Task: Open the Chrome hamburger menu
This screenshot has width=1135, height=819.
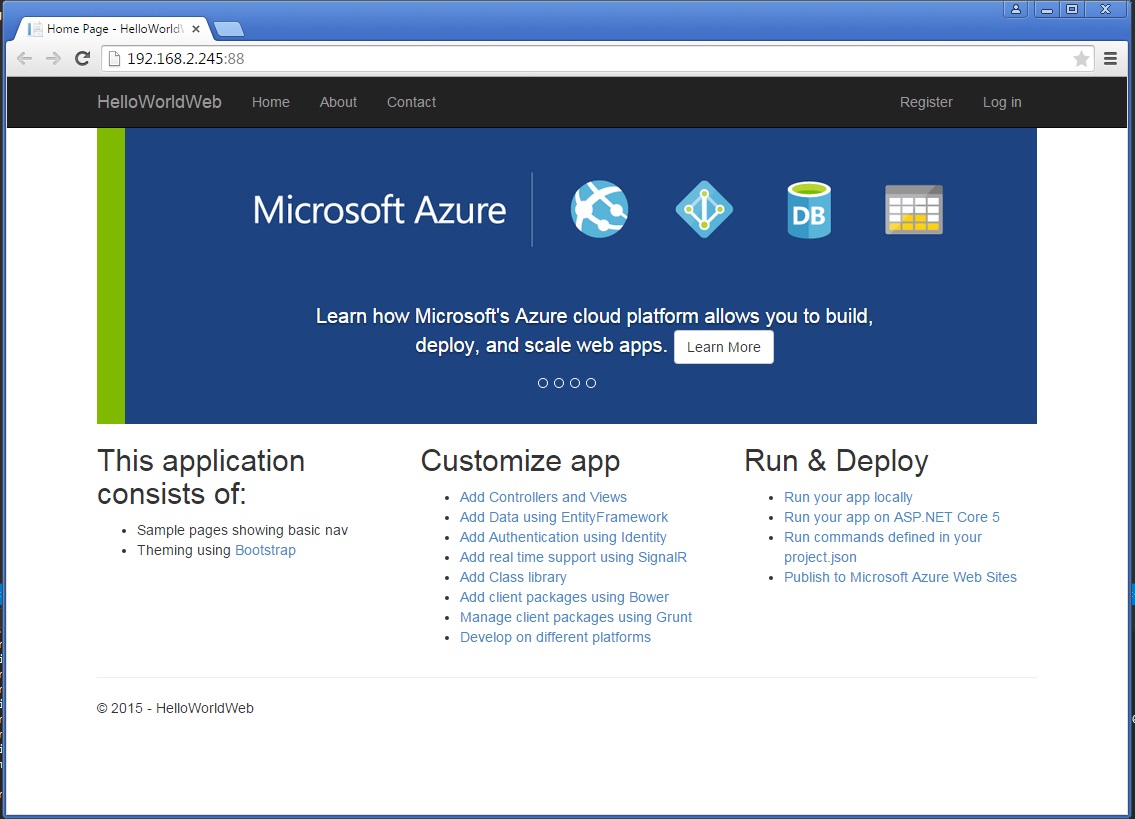Action: coord(1111,59)
